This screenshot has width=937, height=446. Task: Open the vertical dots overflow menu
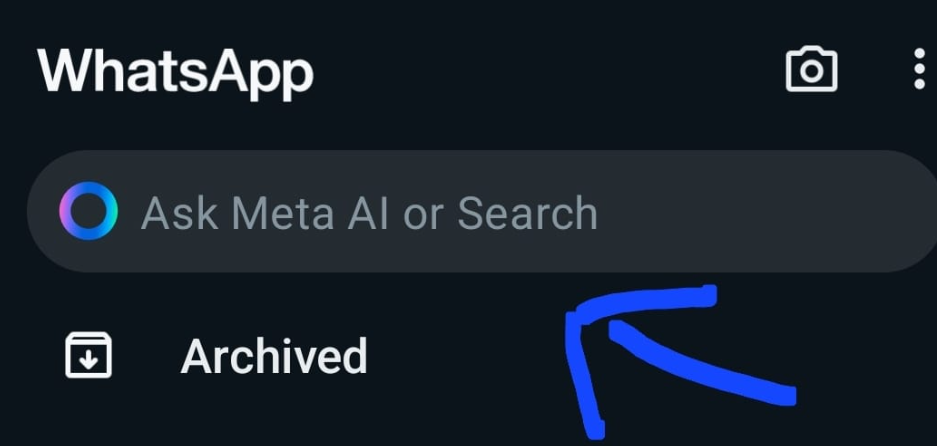point(920,70)
